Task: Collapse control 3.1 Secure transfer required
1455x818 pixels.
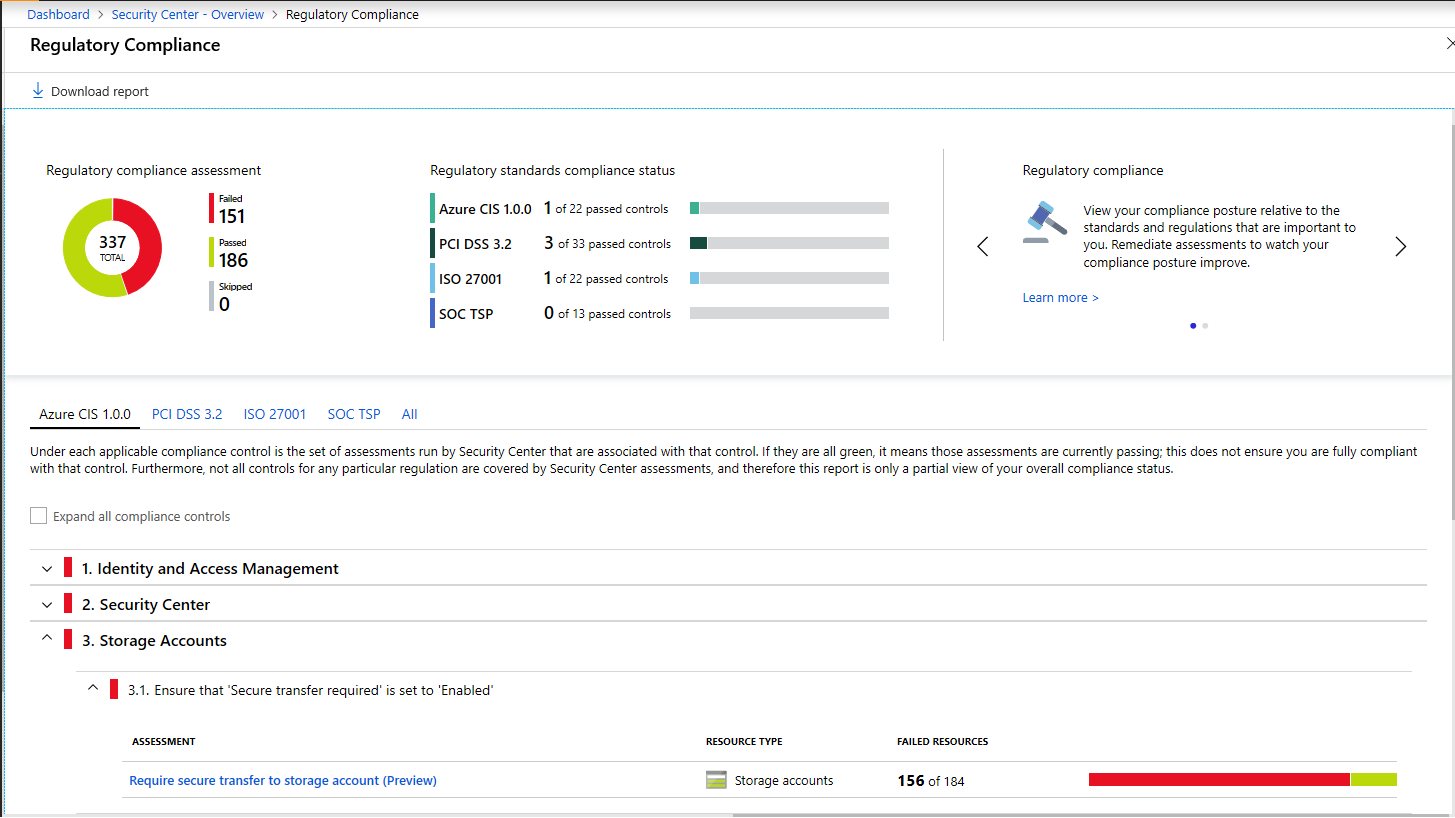Action: 93,689
